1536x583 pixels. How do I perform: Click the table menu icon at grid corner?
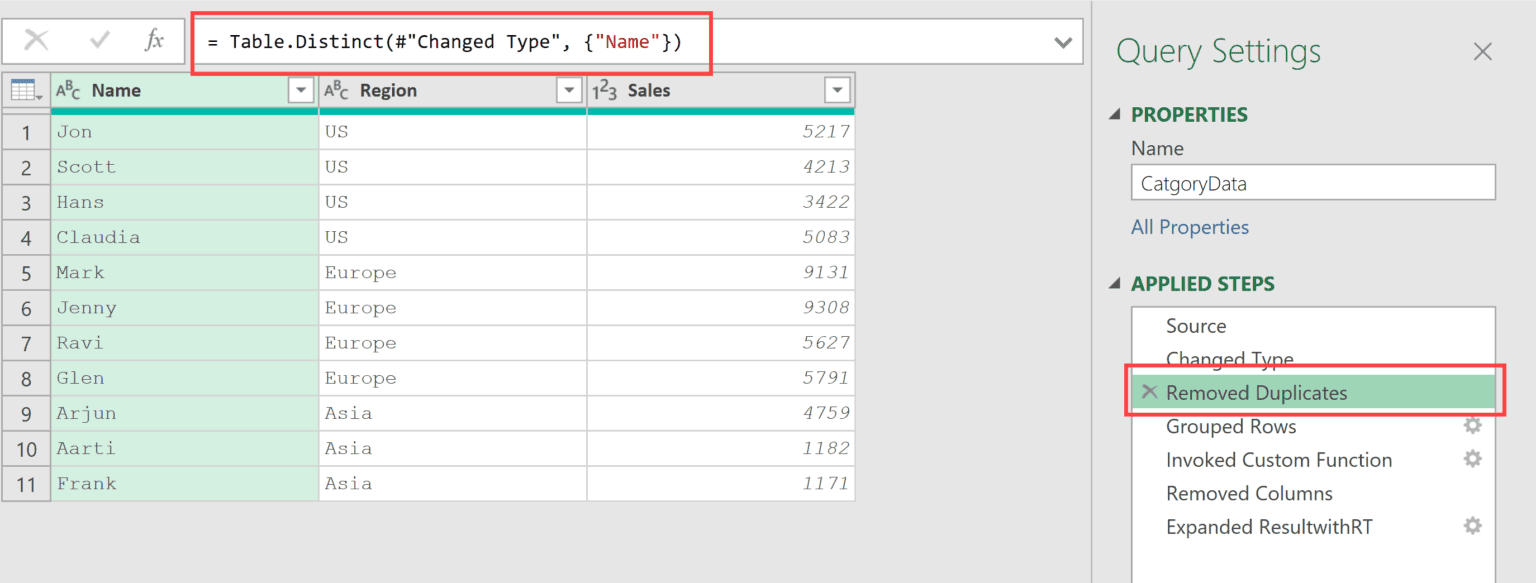point(26,90)
